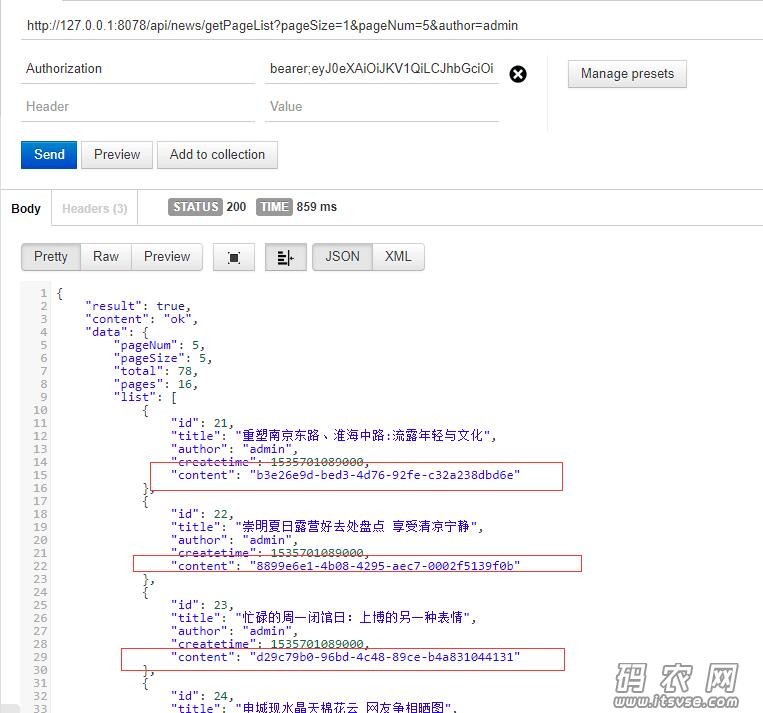Click Add to collection
This screenshot has width=763, height=713.
(217, 155)
